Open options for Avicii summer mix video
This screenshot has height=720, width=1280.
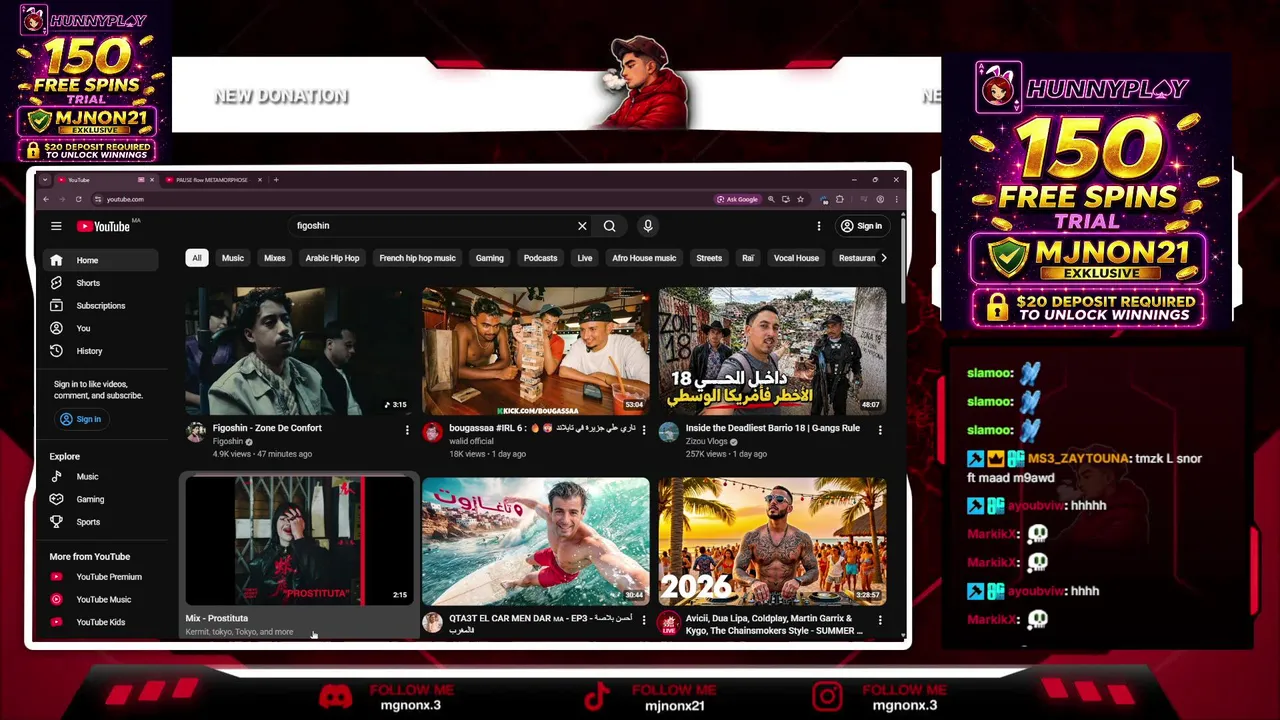[880, 620]
